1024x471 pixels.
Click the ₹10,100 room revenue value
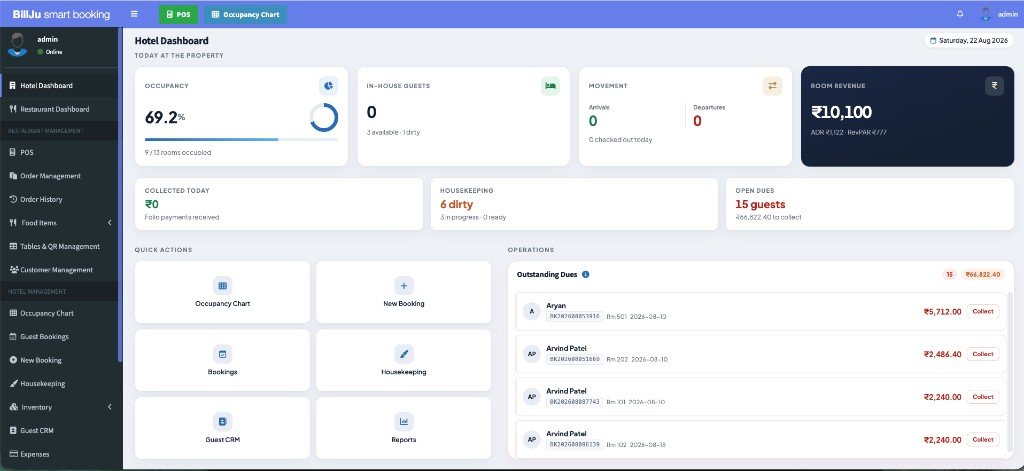point(841,112)
